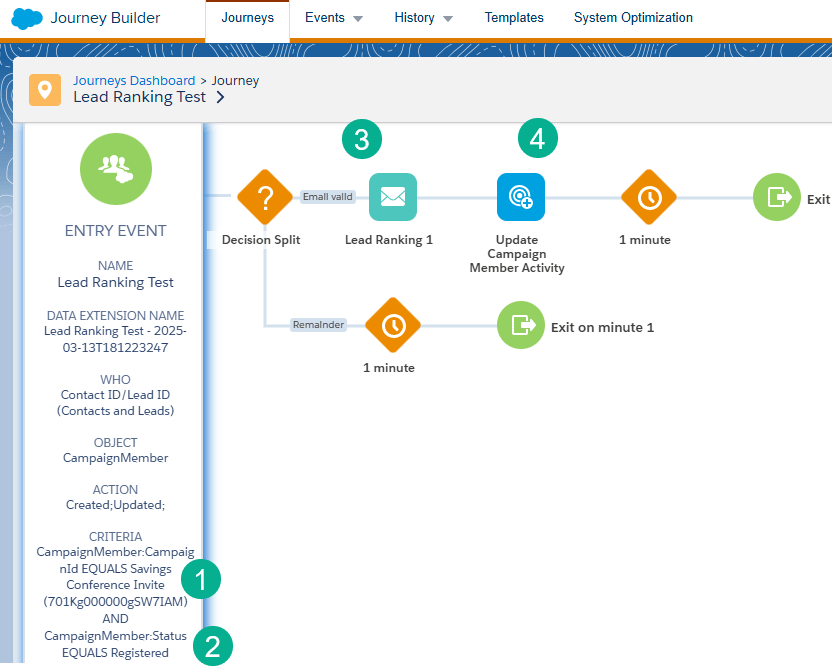Viewport: 832px width, 667px height.
Task: Click the Remainder path 1 minute wait icon
Action: point(393,325)
